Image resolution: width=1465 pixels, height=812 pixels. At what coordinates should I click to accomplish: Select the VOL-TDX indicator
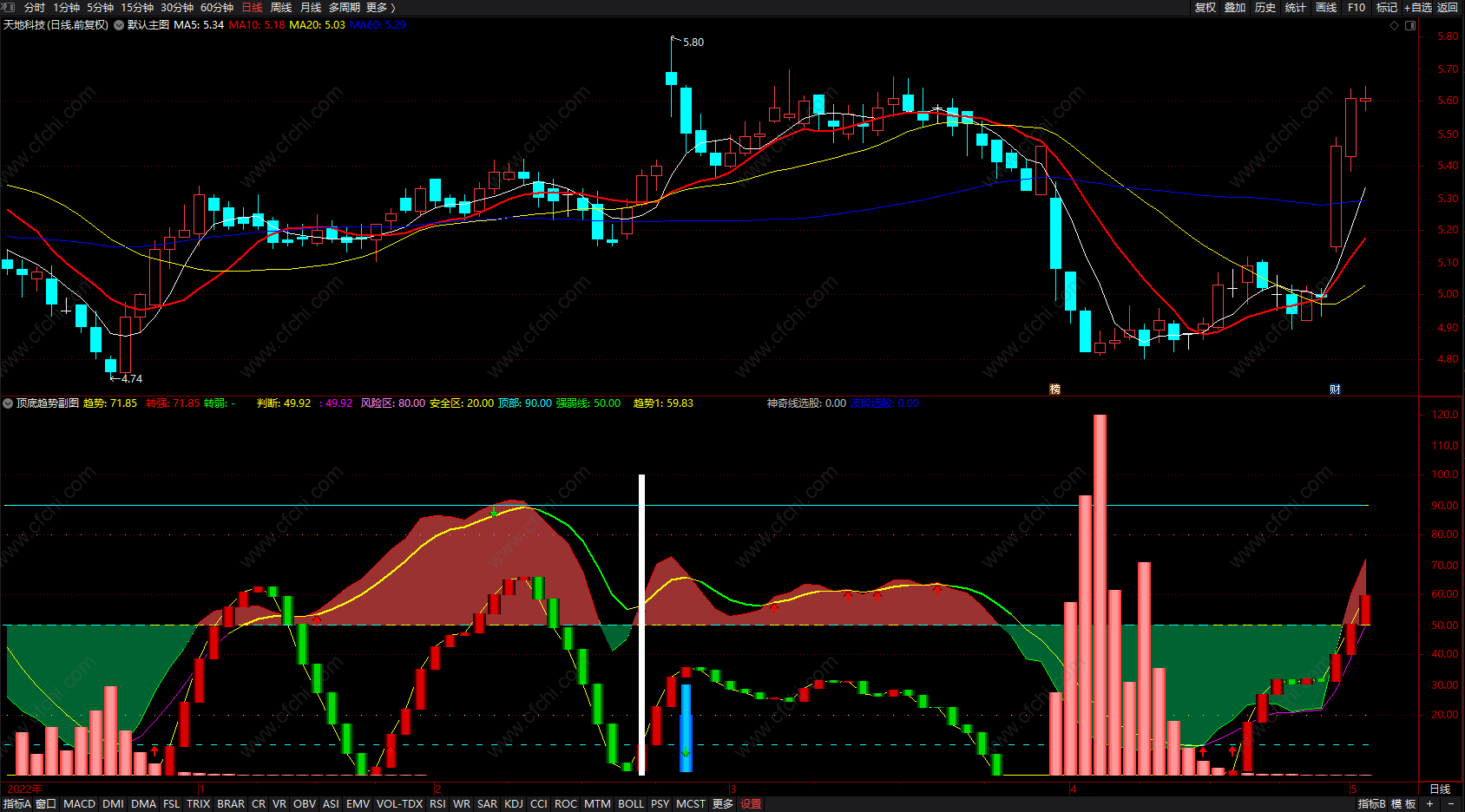[x=399, y=804]
